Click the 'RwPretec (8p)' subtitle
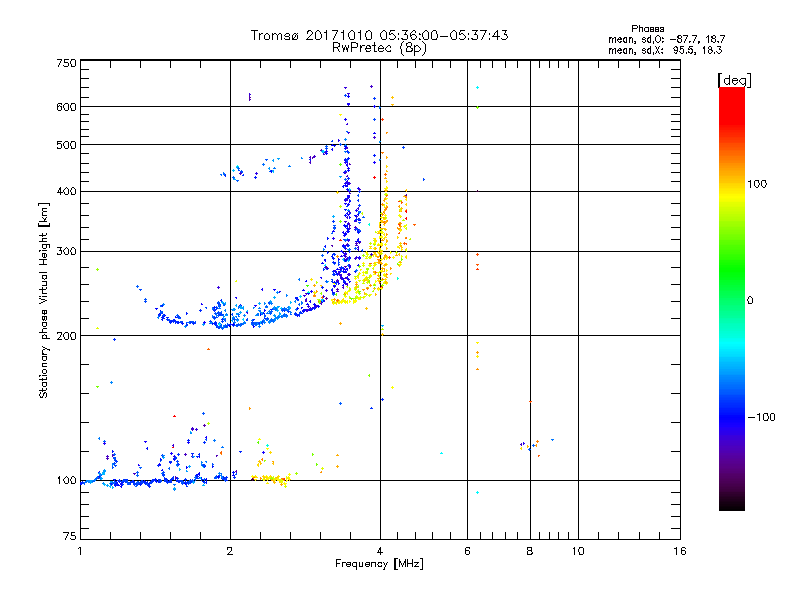This screenshot has width=800, height=600. click(379, 48)
